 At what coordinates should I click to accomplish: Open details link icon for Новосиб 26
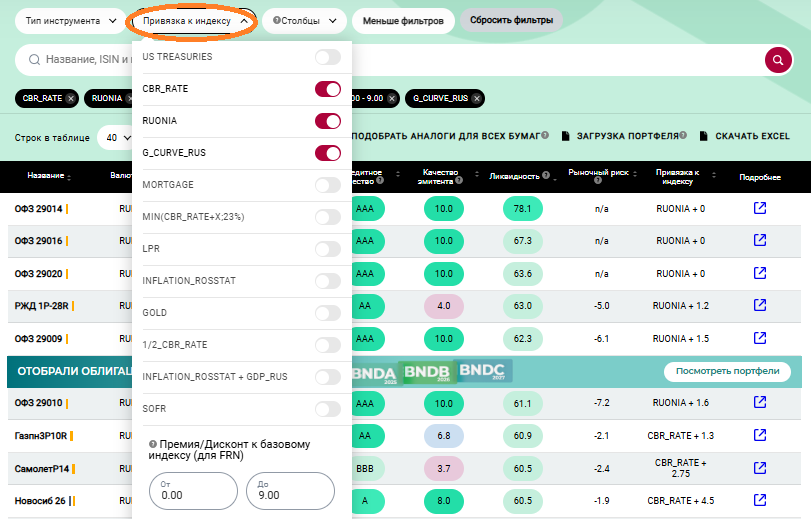point(759,500)
